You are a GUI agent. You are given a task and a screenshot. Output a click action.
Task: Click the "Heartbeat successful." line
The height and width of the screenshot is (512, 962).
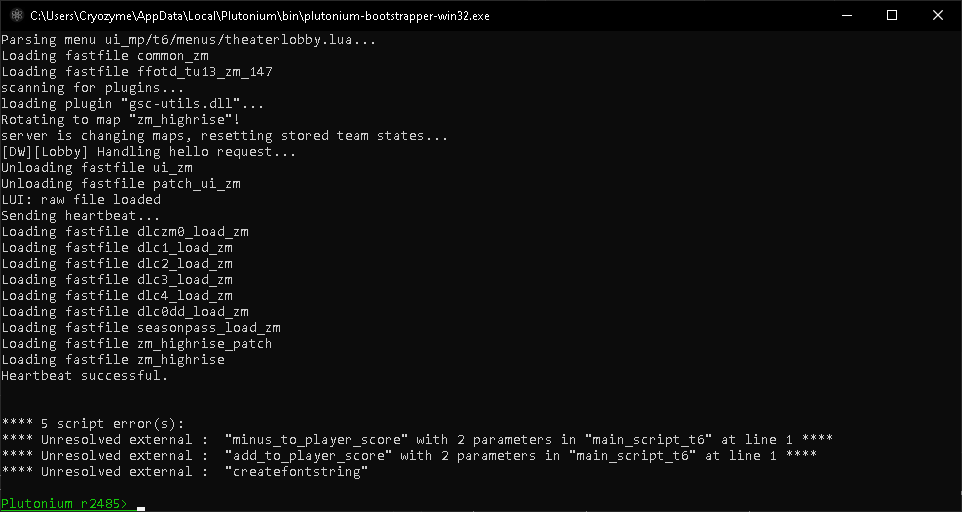85,375
